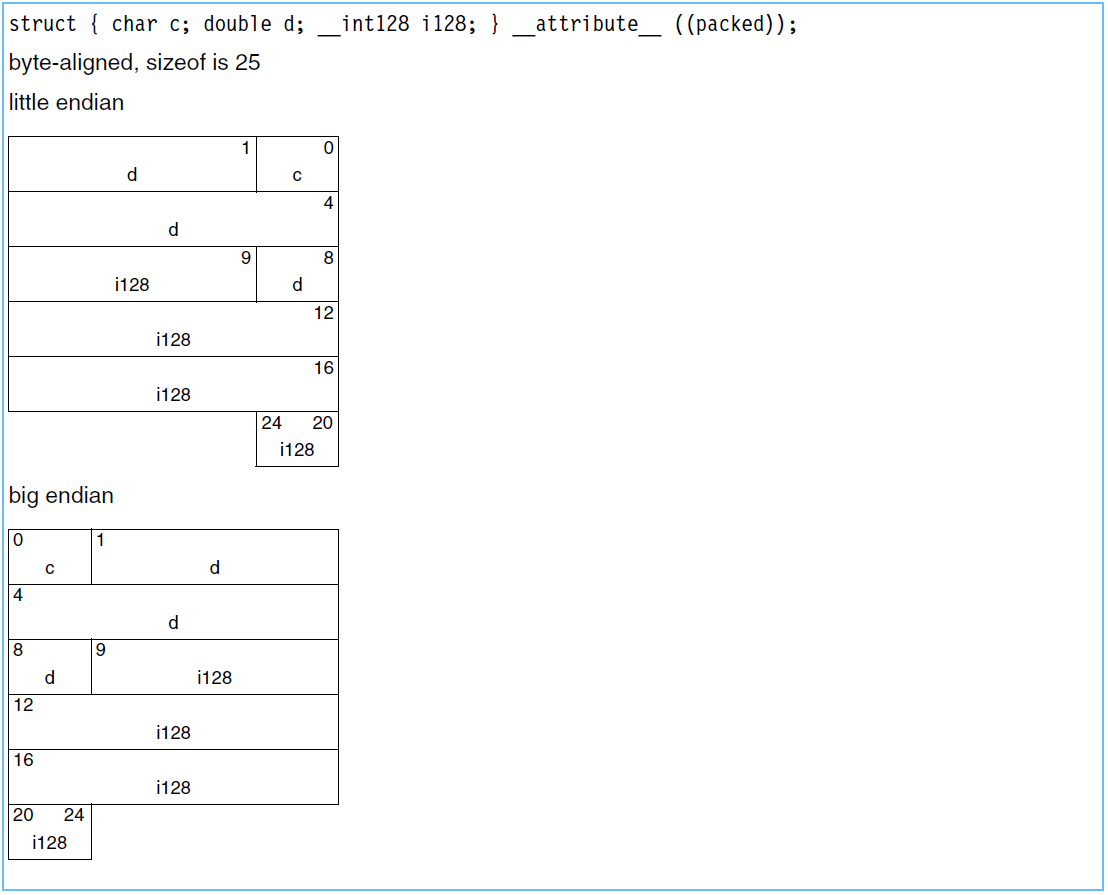
Task: Select big endian i128 row at offset 12
Action: click(173, 722)
